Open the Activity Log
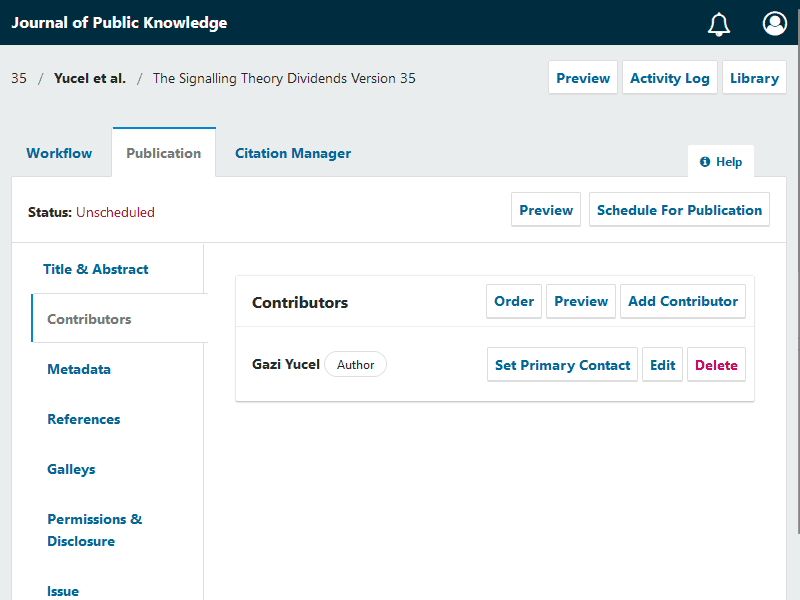Image resolution: width=800 pixels, height=600 pixels. coord(669,78)
